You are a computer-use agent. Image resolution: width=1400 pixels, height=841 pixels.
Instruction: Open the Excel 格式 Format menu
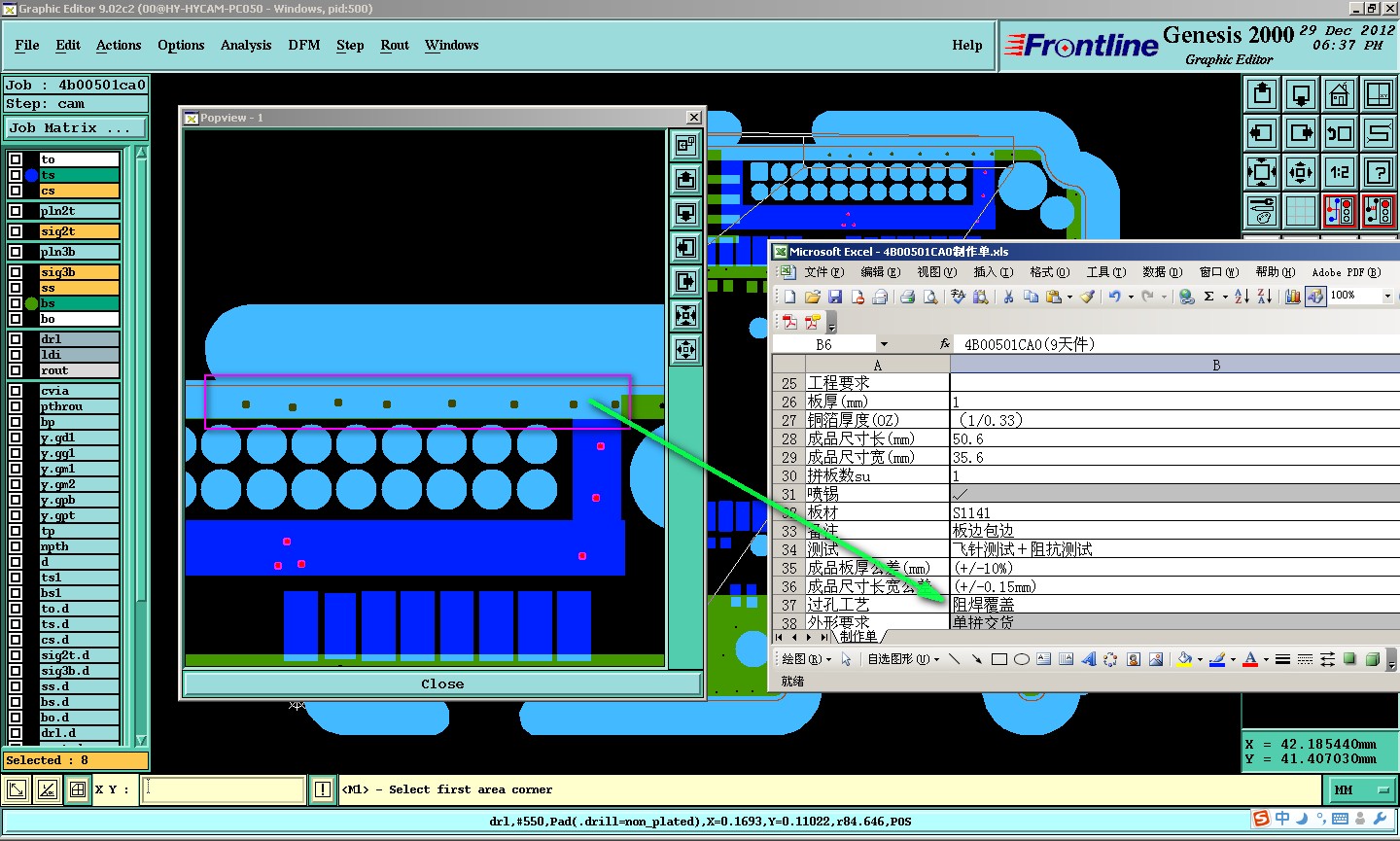click(x=1049, y=272)
